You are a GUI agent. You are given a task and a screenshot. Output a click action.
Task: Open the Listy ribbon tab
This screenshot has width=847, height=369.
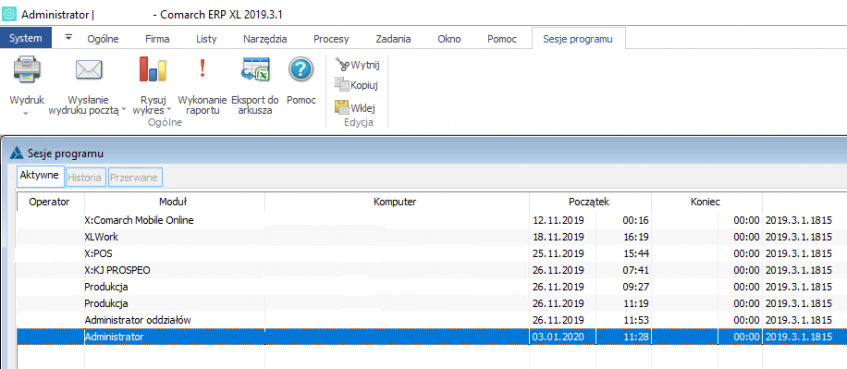pos(206,39)
